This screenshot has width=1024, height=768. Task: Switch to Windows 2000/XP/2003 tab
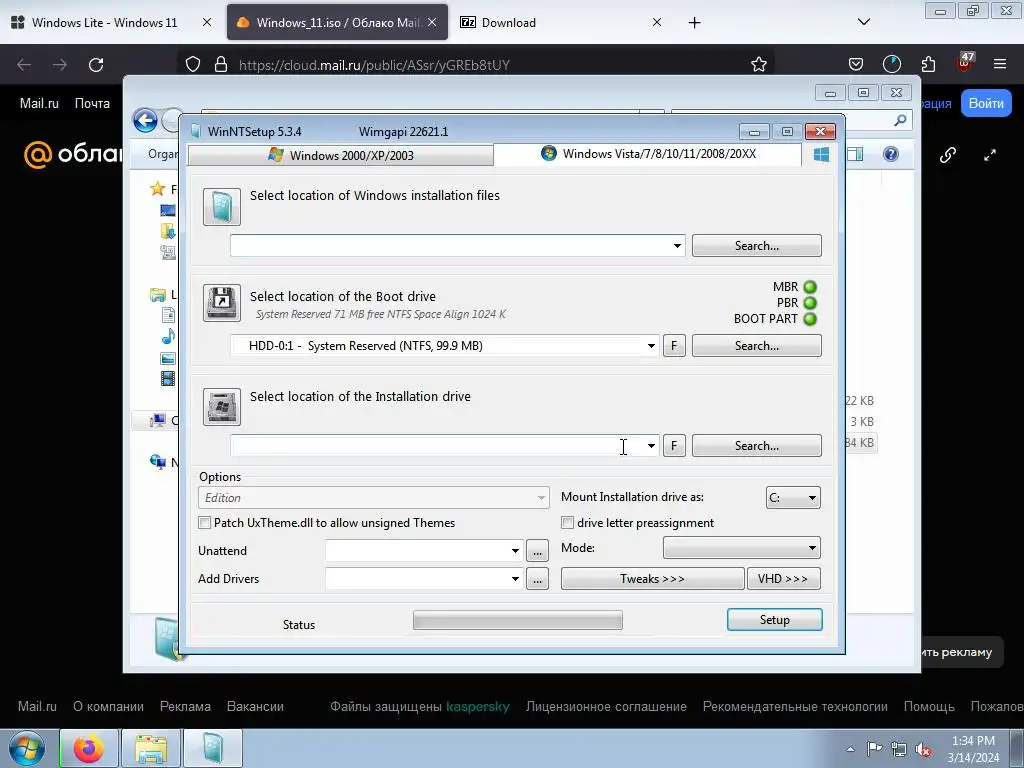(x=340, y=155)
